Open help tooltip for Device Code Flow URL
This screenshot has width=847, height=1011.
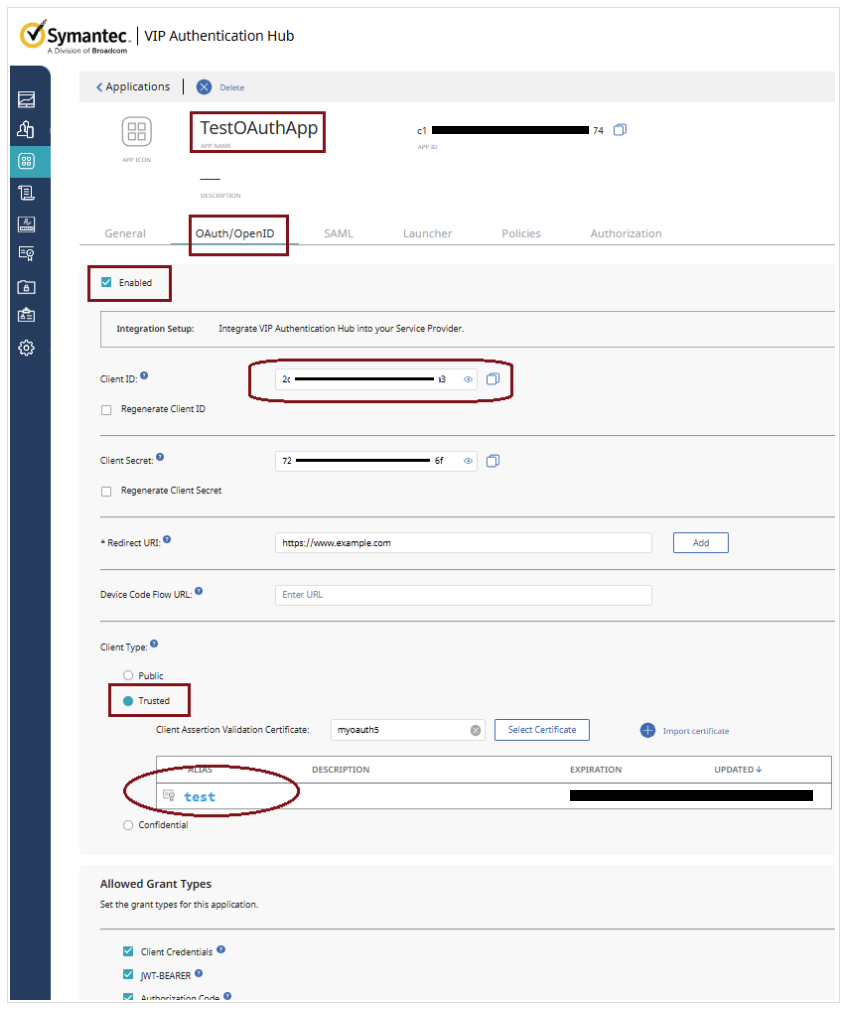199,591
